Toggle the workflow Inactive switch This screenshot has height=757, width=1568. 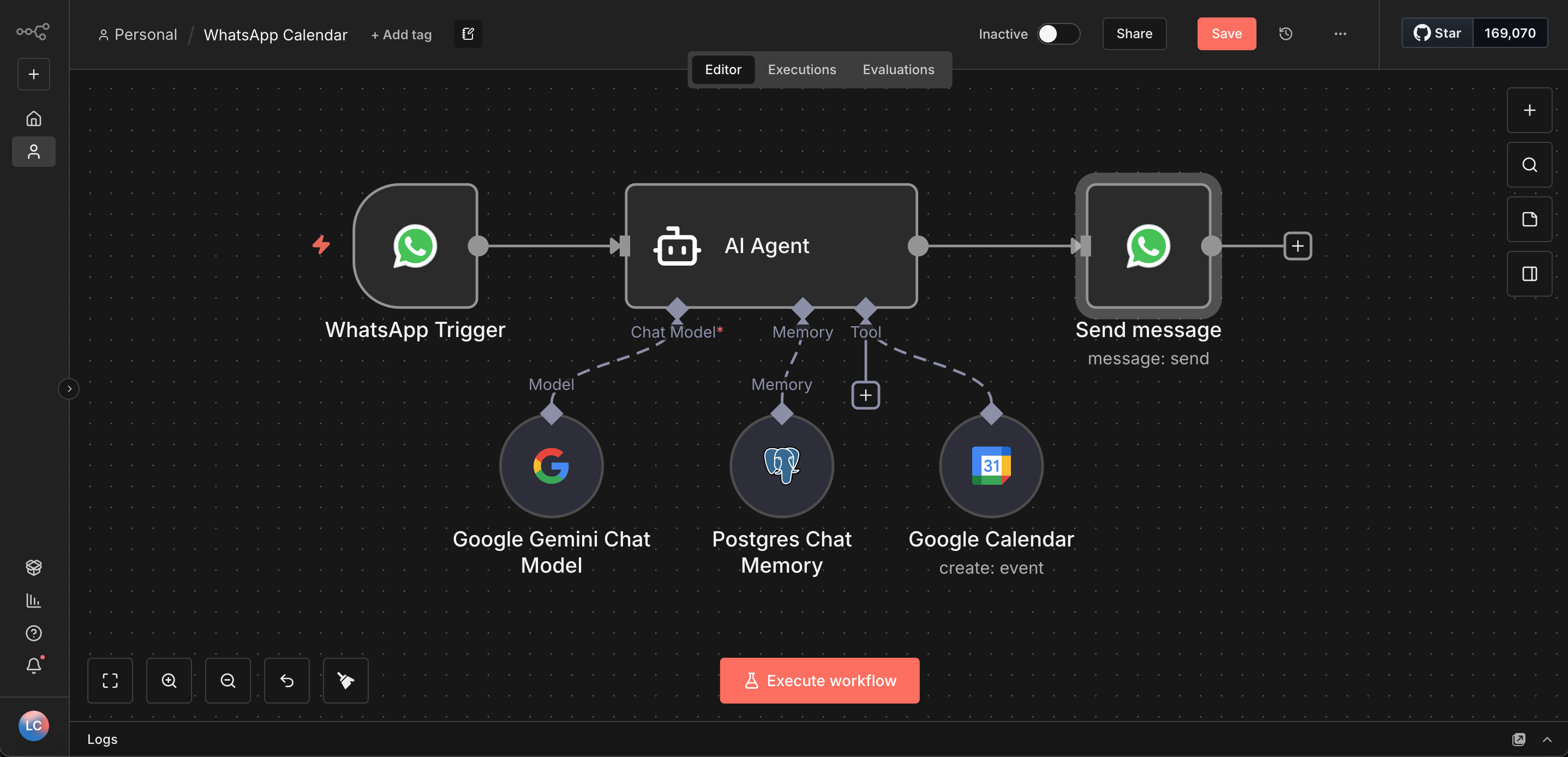(1058, 34)
